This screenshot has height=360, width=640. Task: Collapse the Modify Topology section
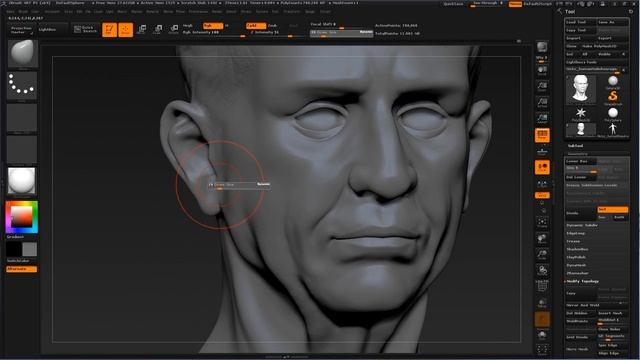pyautogui.click(x=582, y=281)
